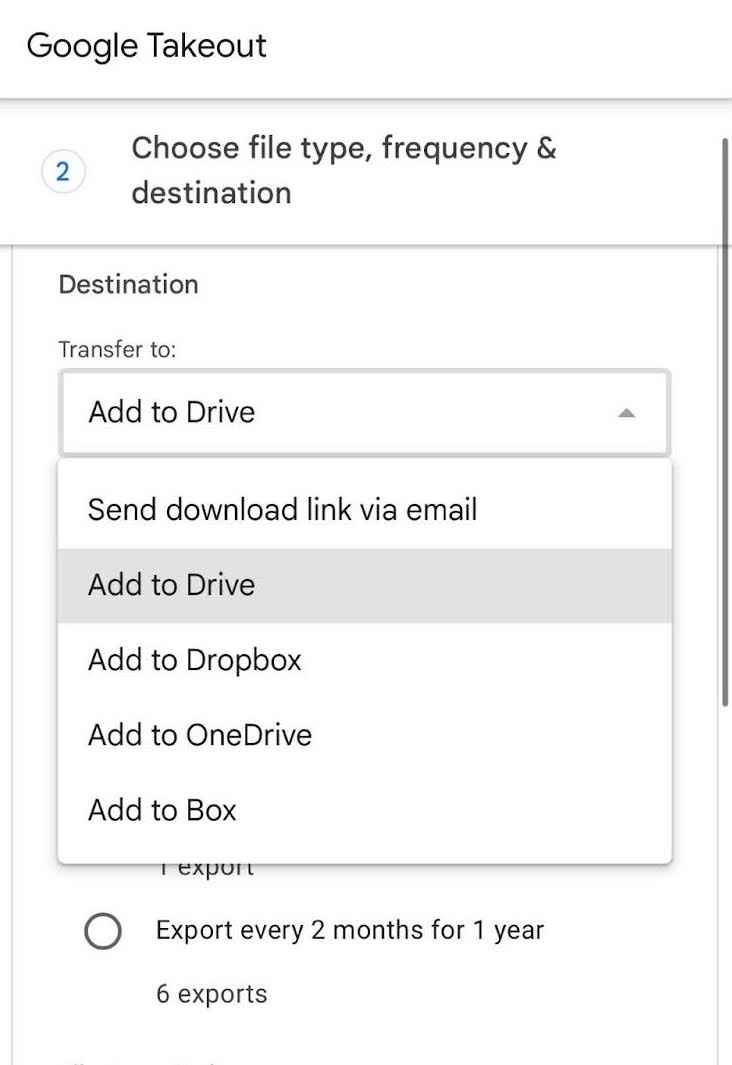Click the vertical scrollbar thumb

point(725,421)
